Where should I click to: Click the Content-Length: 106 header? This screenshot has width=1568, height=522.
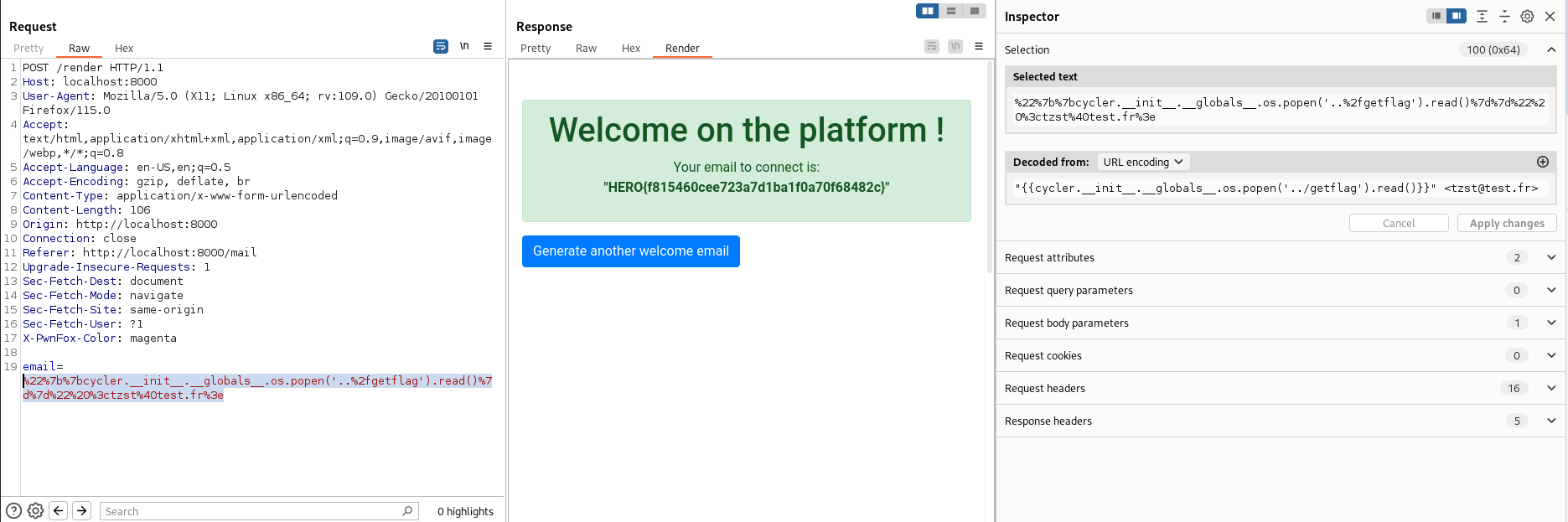(x=86, y=210)
